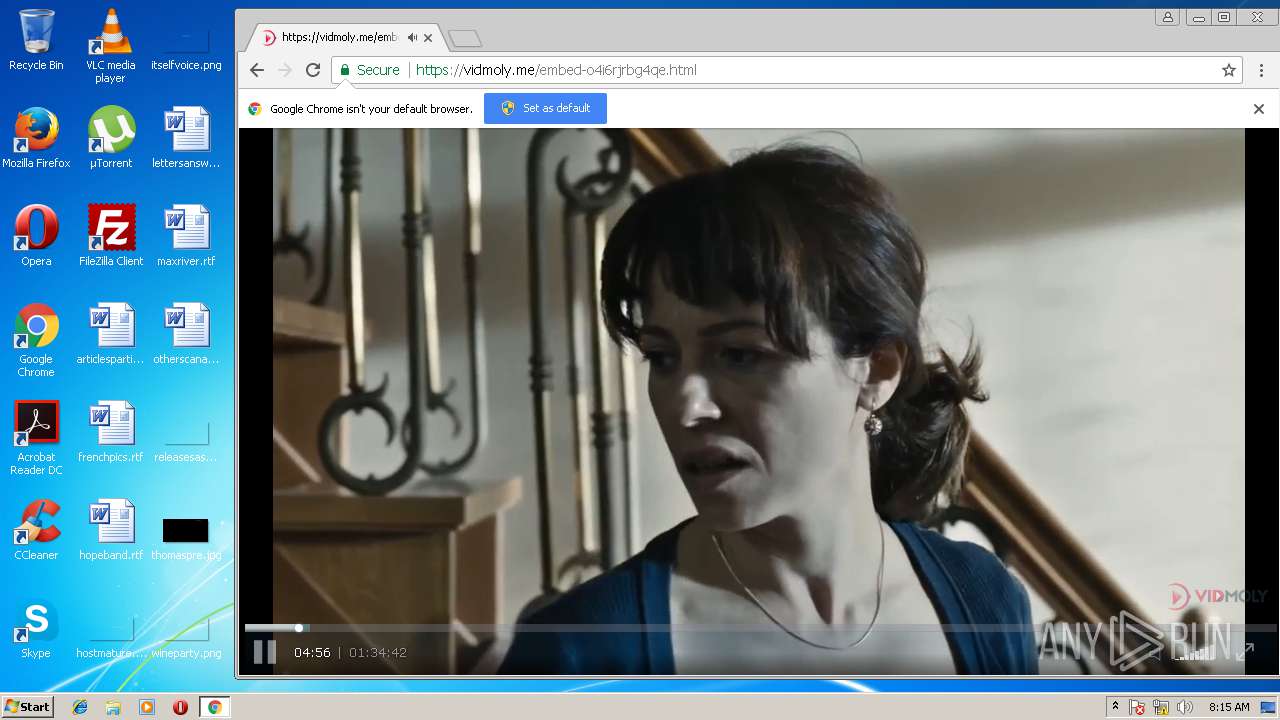The width and height of the screenshot is (1280, 720).
Task: Select the FileZilla Client desktop shortcut
Action: point(110,236)
